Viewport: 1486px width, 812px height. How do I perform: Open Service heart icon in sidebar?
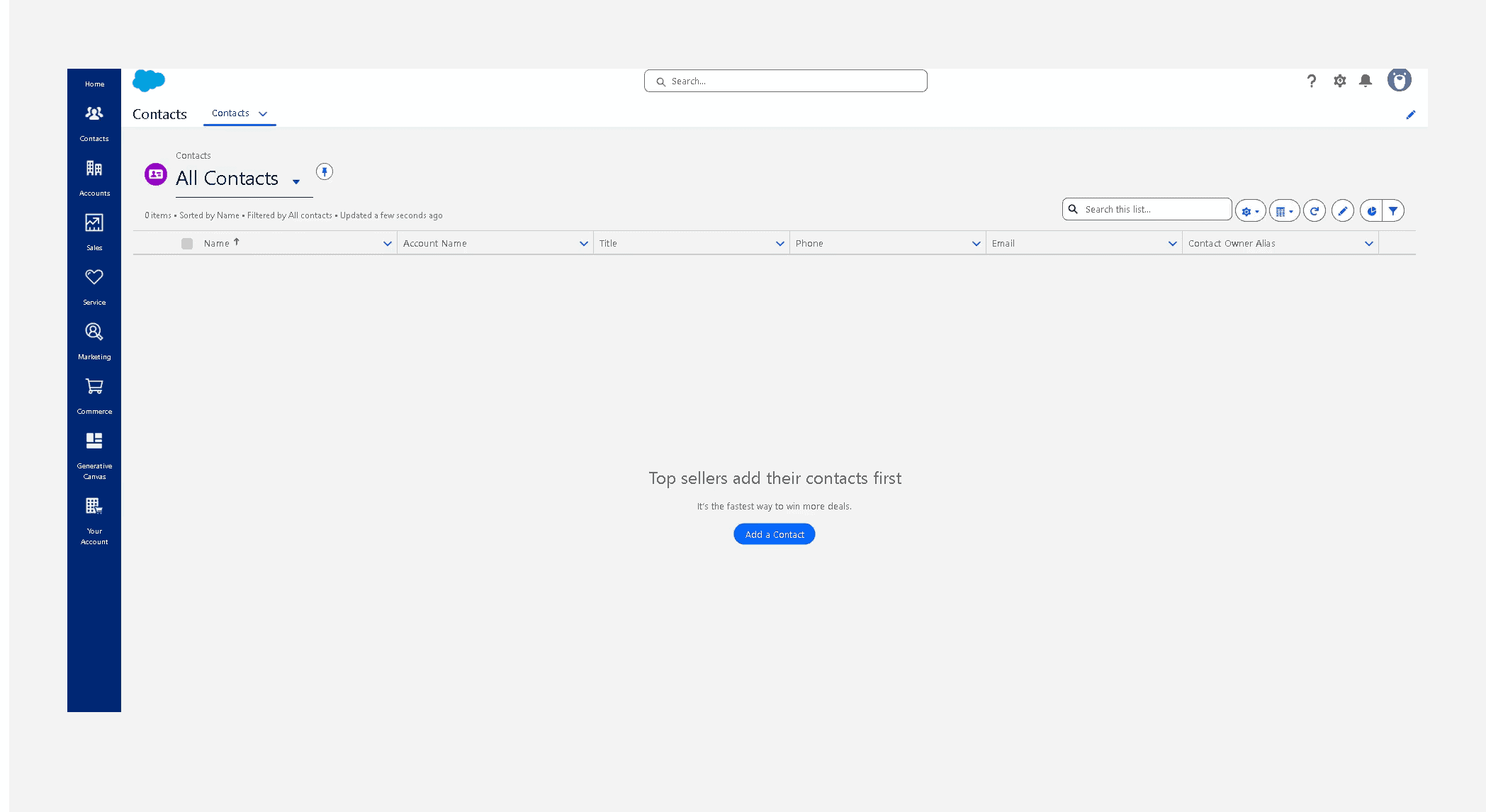(94, 278)
